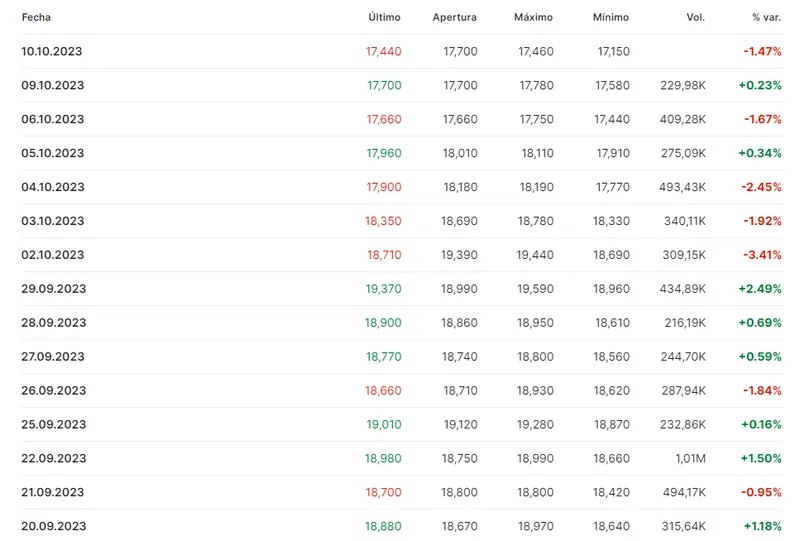Click the 493,43K volume value
The image size is (800, 541).
point(683,187)
